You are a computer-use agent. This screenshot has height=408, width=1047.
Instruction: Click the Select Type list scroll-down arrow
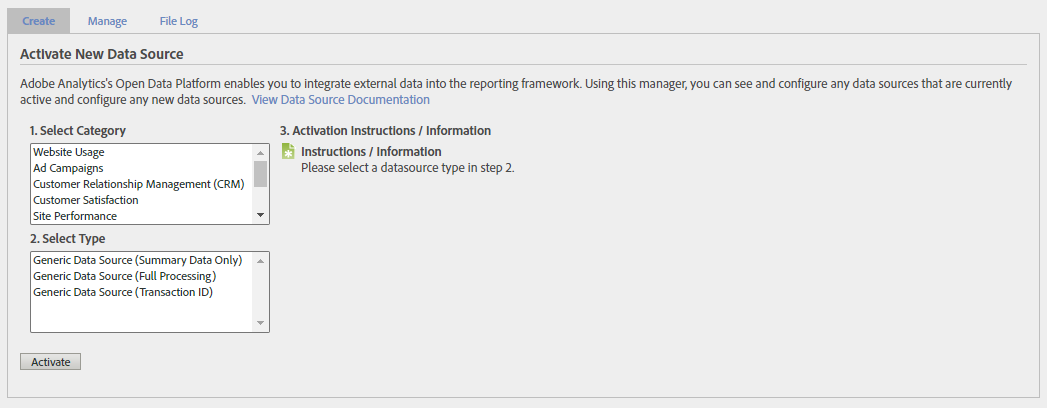[x=260, y=323]
